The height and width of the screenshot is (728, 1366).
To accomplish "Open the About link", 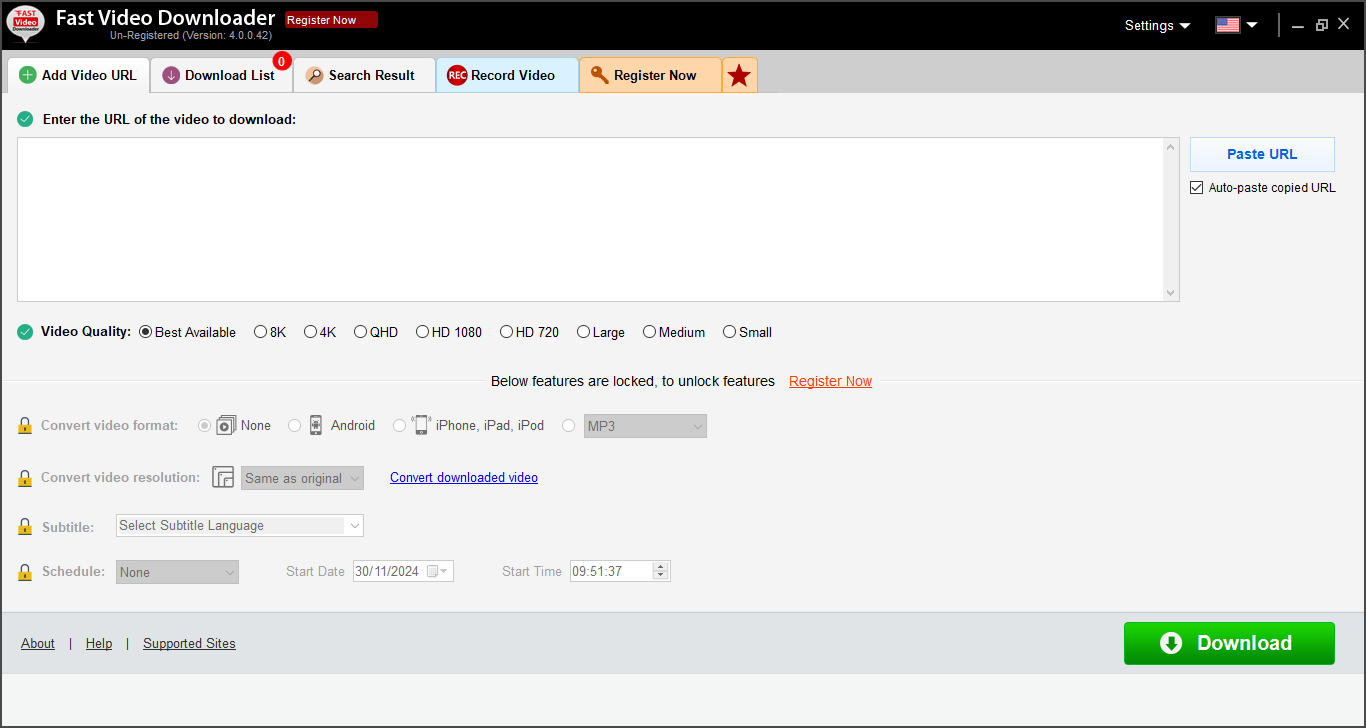I will (38, 643).
